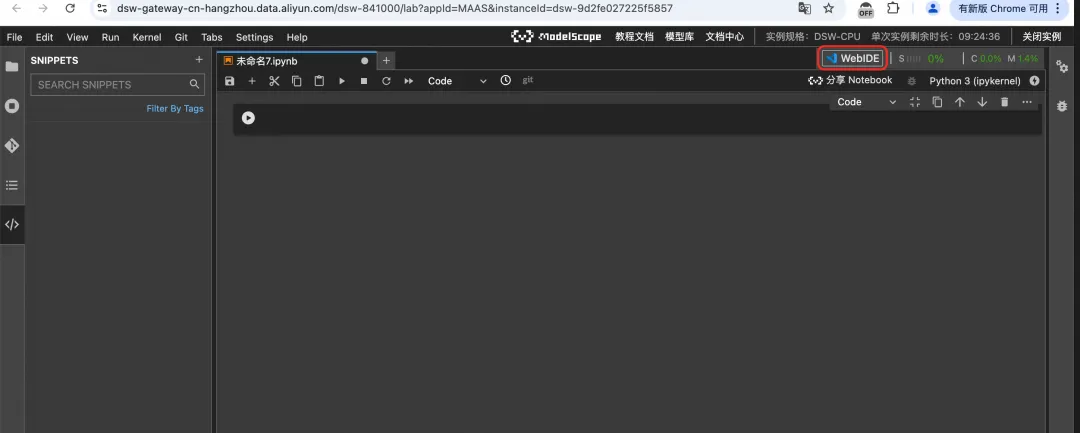Open the Run menu
This screenshot has height=433, width=1080.
coord(110,37)
